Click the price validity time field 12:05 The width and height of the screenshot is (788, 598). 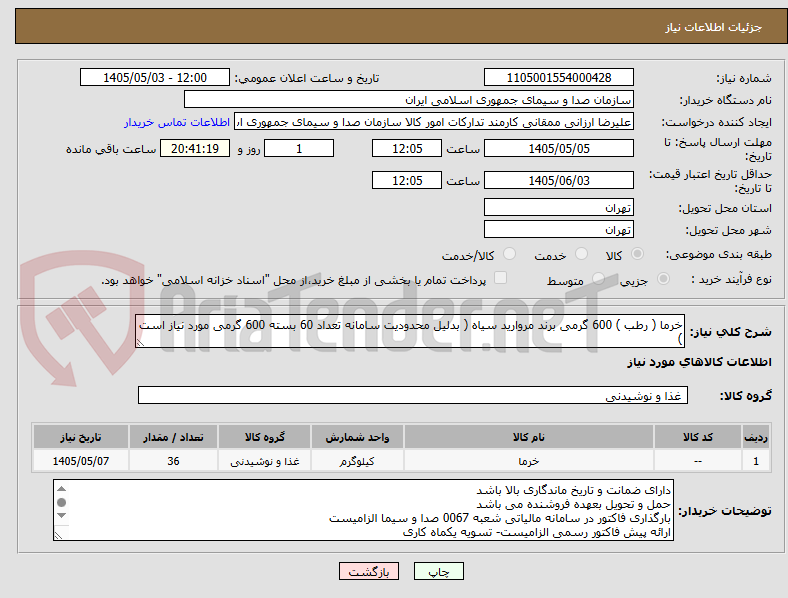[407, 180]
